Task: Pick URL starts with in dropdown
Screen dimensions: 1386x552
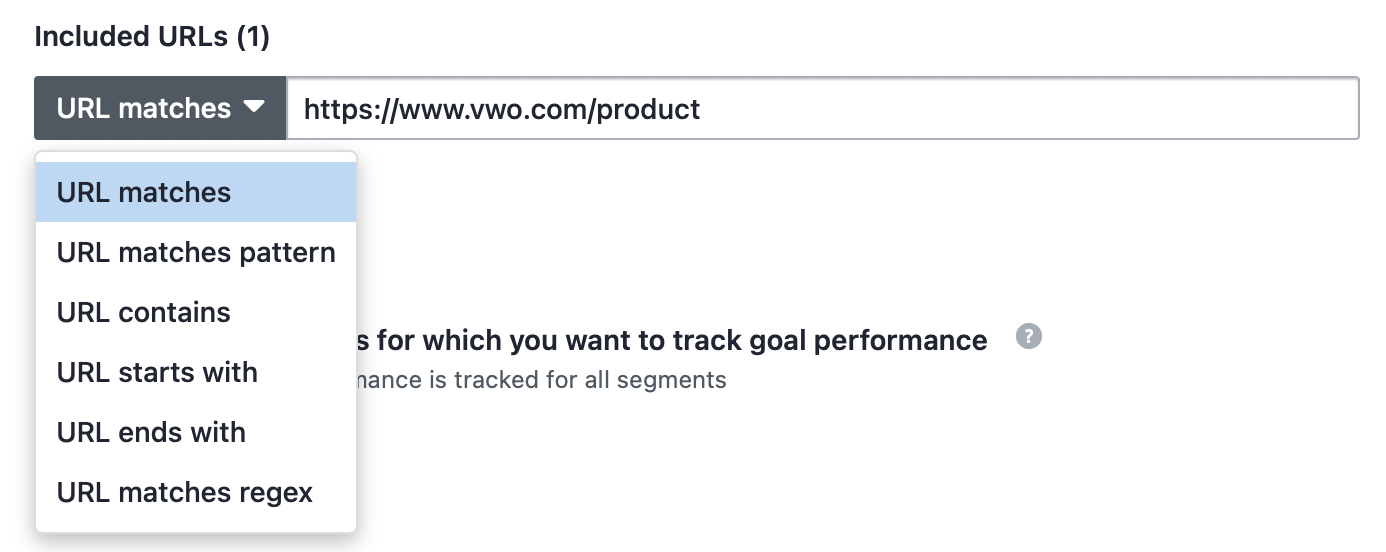Action: pos(196,372)
